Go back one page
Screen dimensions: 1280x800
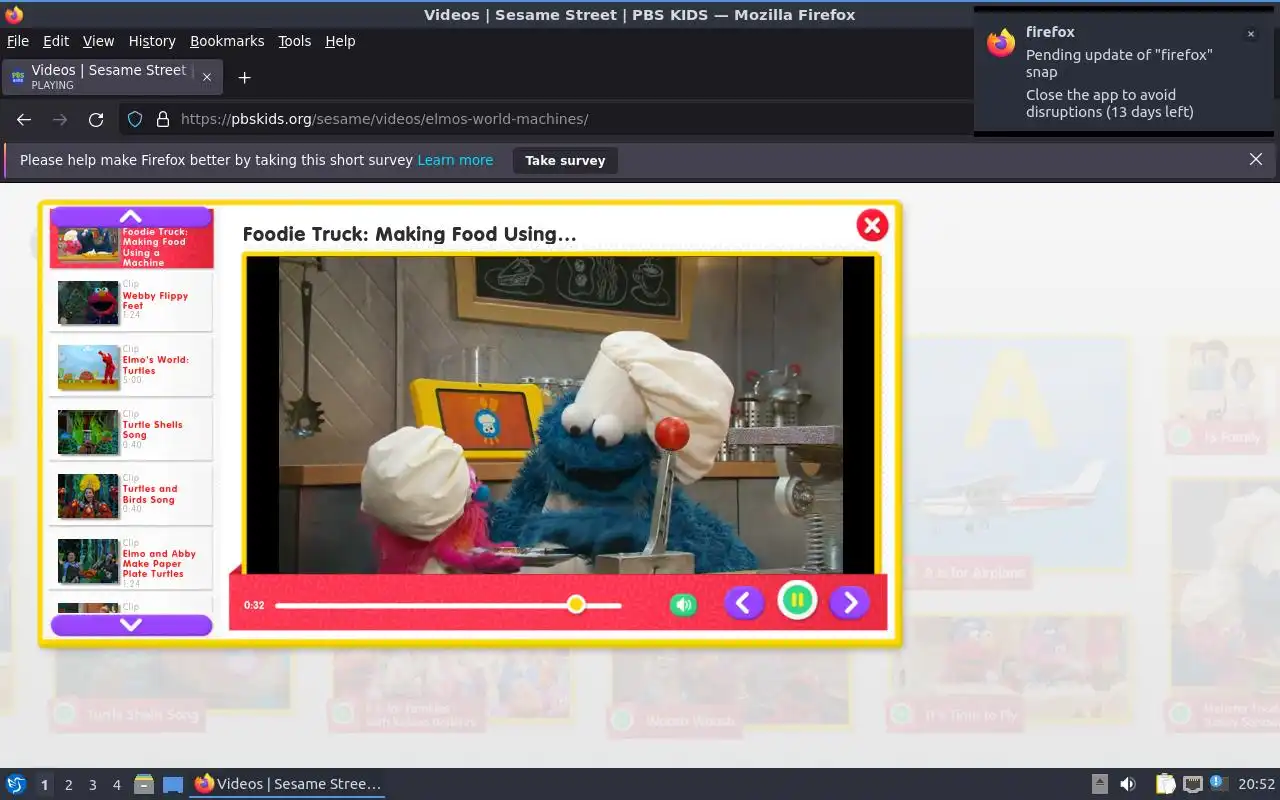(x=24, y=119)
